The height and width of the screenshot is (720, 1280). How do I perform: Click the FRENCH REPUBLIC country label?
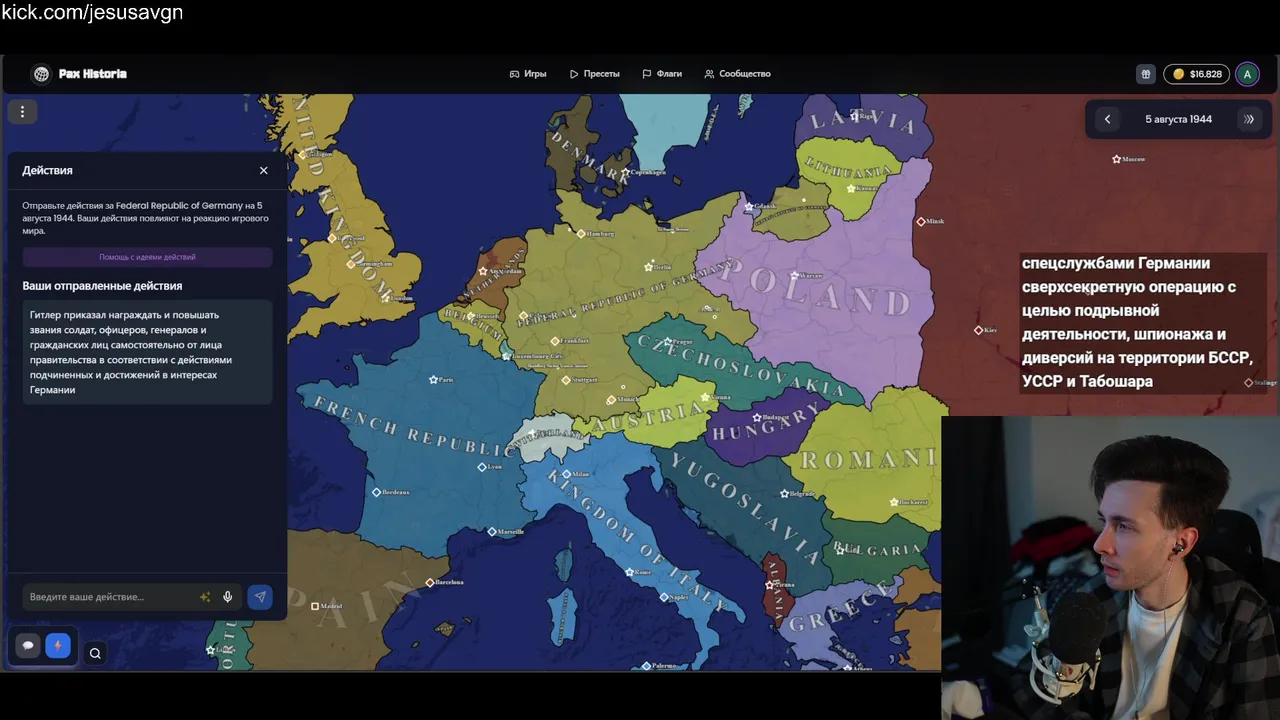pyautogui.click(x=415, y=427)
